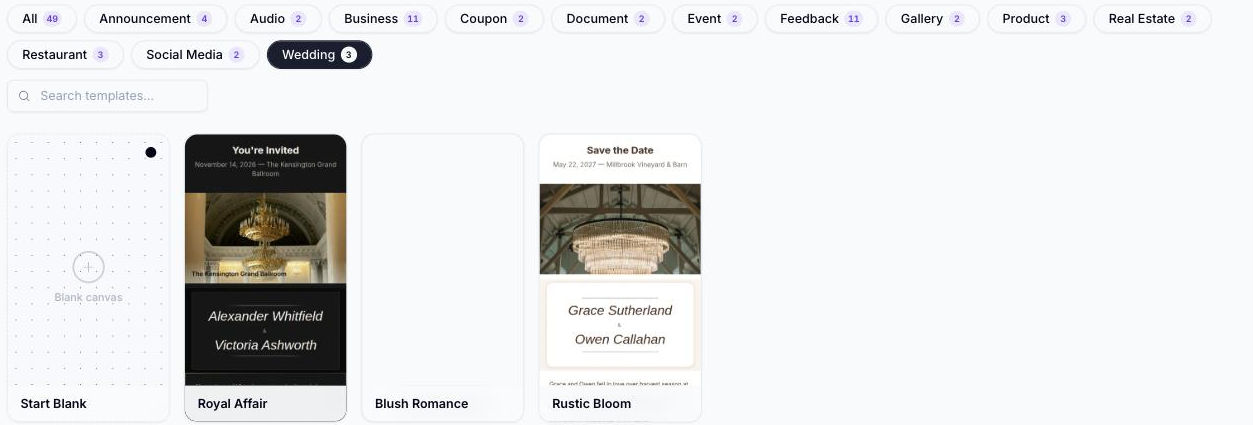This screenshot has height=425, width=1253.
Task: Click the plus icon on Blank canvas
Action: click(88, 267)
